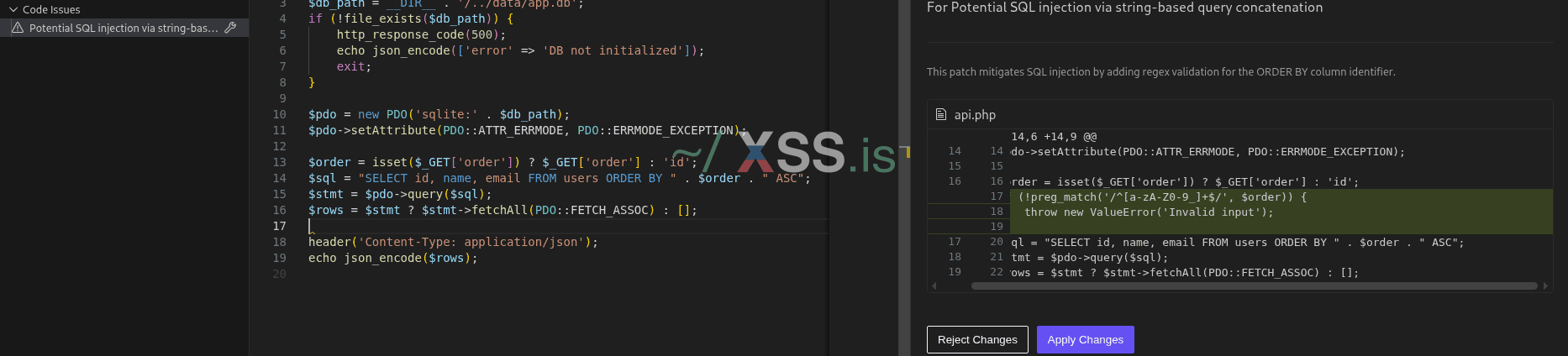Click the patch description about regex validation
The width and height of the screenshot is (1568, 356).
pyautogui.click(x=1160, y=72)
